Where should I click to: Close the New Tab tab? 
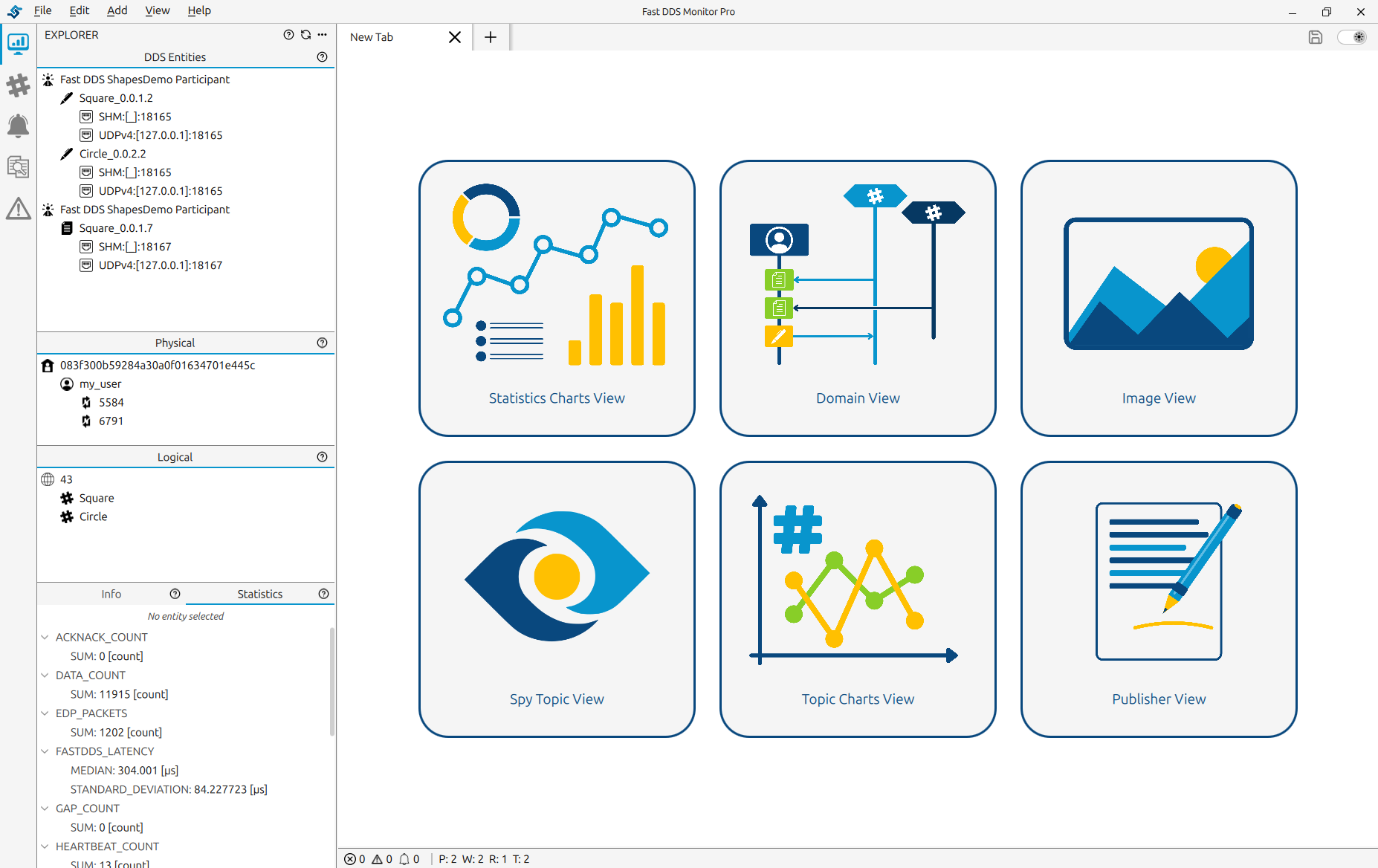point(455,37)
